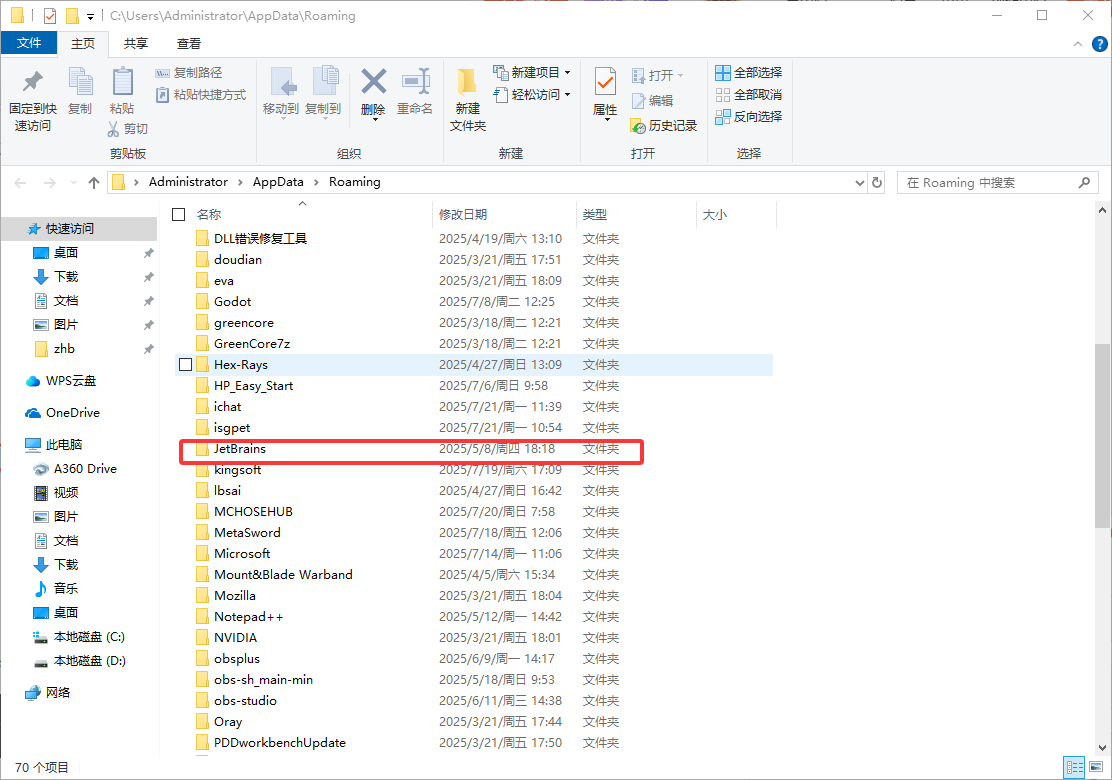Click the Paste shortcut option

pyautogui.click(x=201, y=94)
